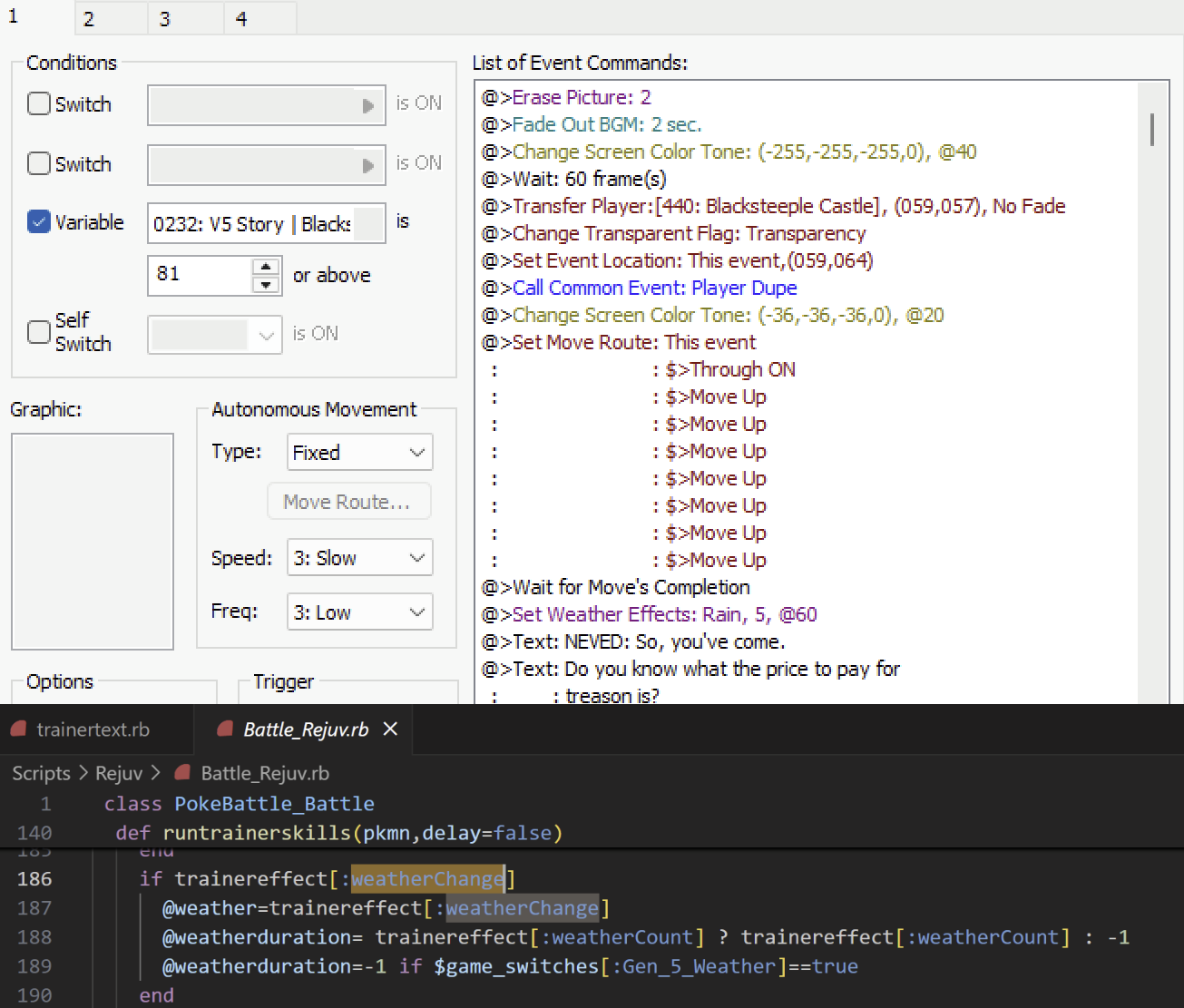
Task: Click the Ruby file icon on Battle_Rejuv.rb tab
Action: click(225, 729)
